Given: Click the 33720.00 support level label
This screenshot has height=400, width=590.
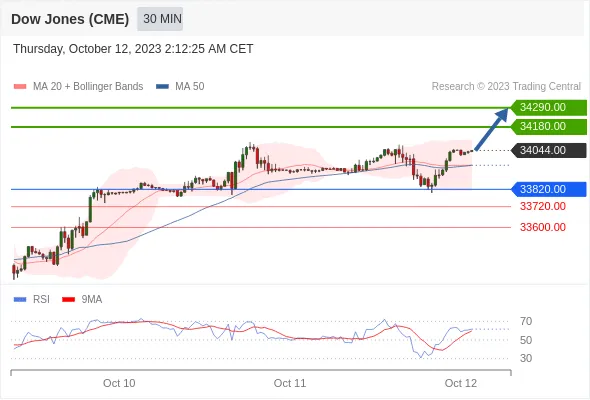Looking at the screenshot, I should 543,207.
